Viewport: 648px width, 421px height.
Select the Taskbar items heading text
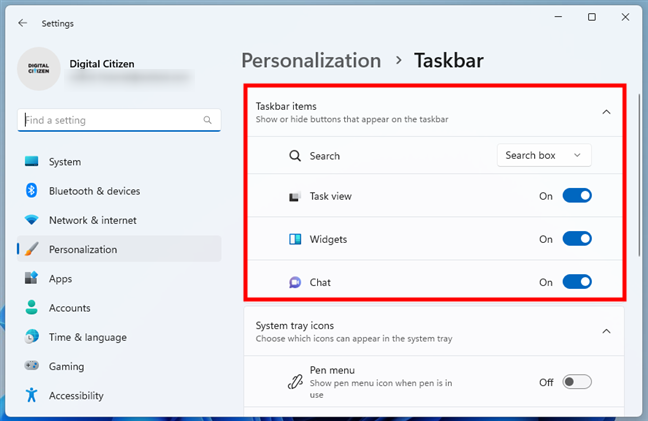[286, 106]
